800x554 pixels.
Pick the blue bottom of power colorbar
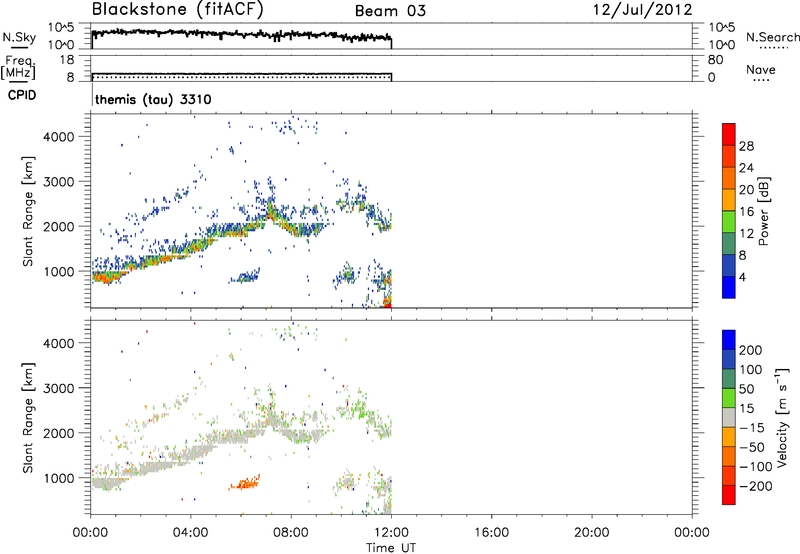point(729,287)
